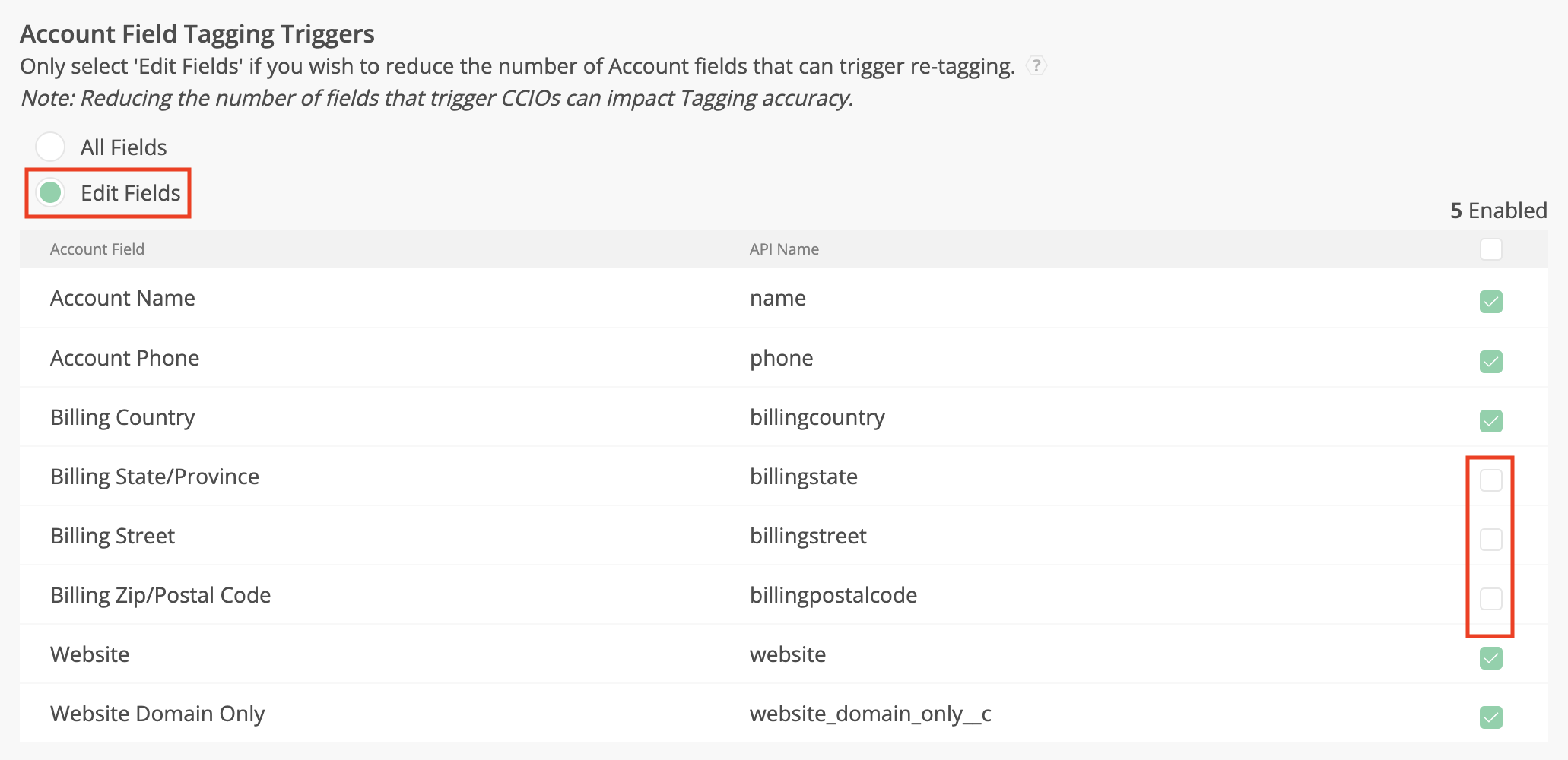Click the API Name column header

[784, 249]
